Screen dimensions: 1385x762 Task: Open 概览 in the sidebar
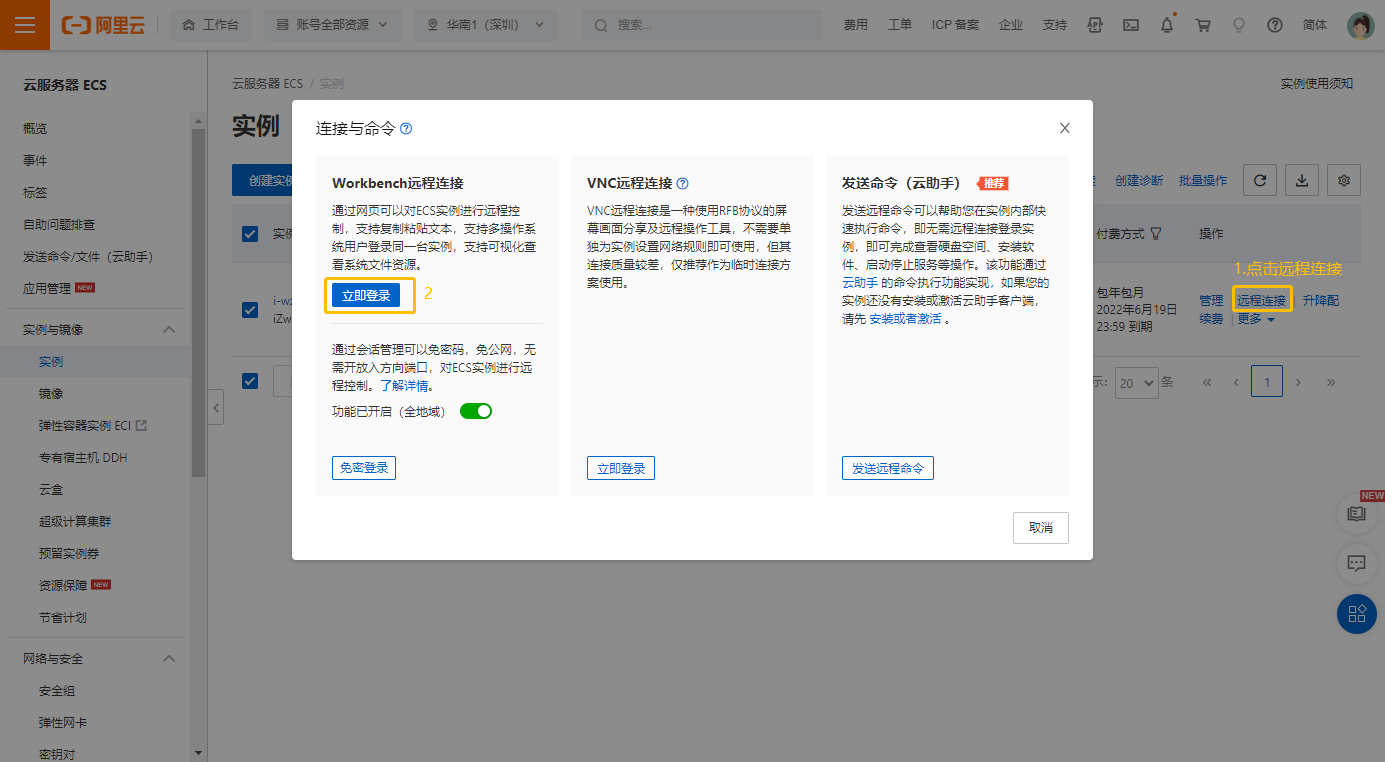(x=35, y=128)
